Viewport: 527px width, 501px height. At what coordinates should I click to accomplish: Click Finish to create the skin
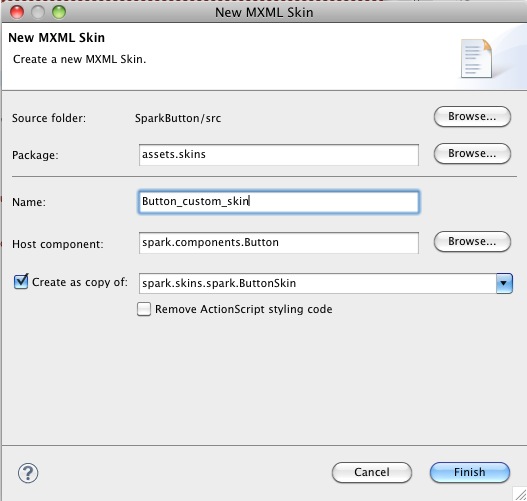pyautogui.click(x=470, y=472)
